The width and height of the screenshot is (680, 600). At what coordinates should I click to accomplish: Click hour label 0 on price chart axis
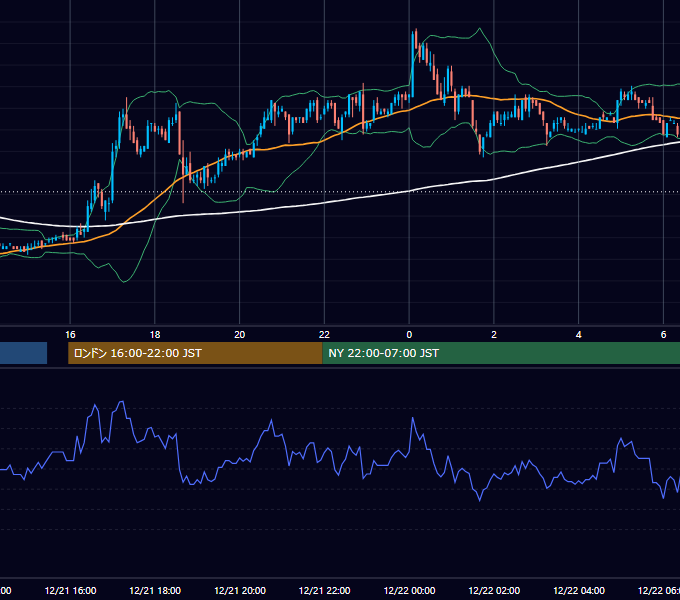point(409,335)
